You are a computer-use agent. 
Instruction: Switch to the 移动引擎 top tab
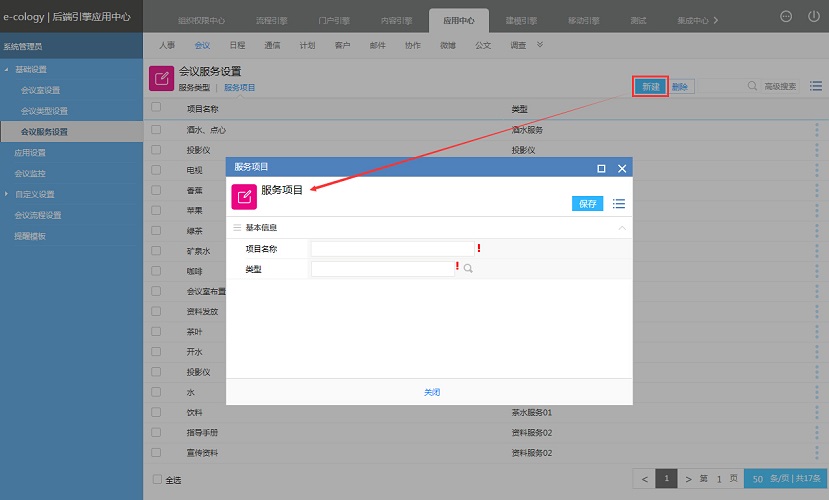pos(584,21)
